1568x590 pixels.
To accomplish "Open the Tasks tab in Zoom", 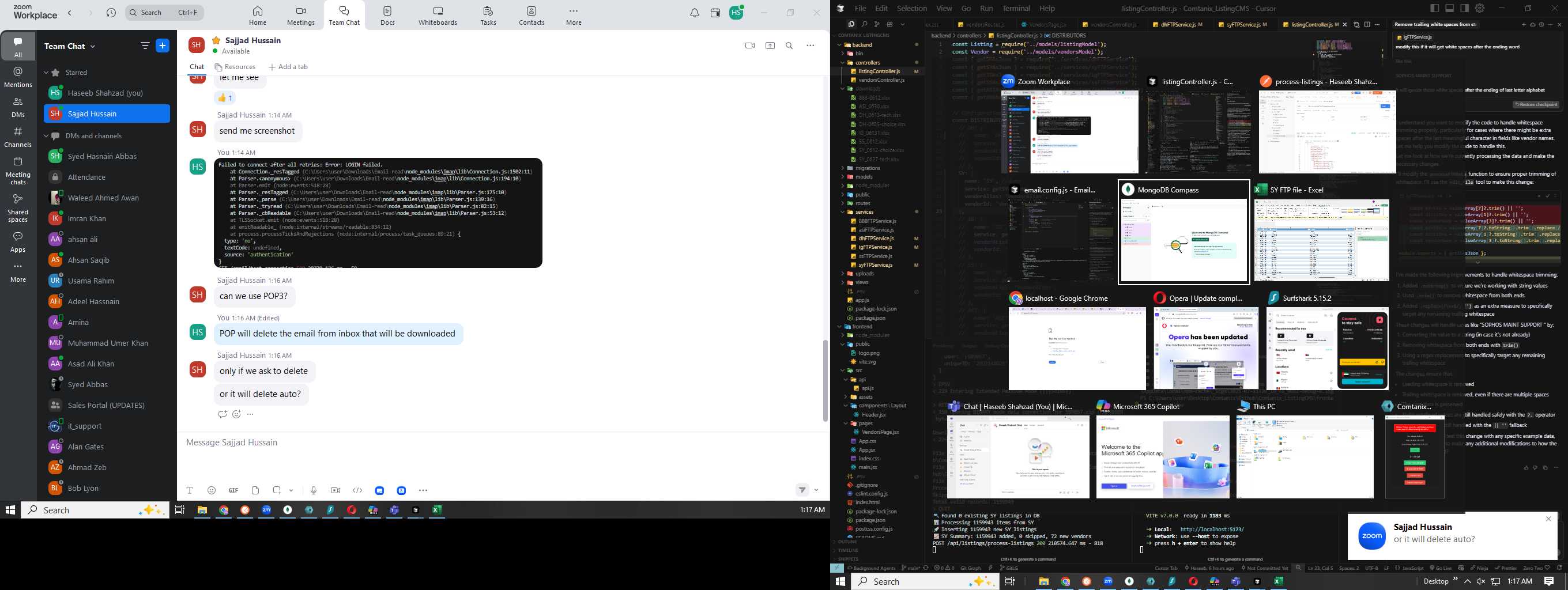I will coord(488,16).
